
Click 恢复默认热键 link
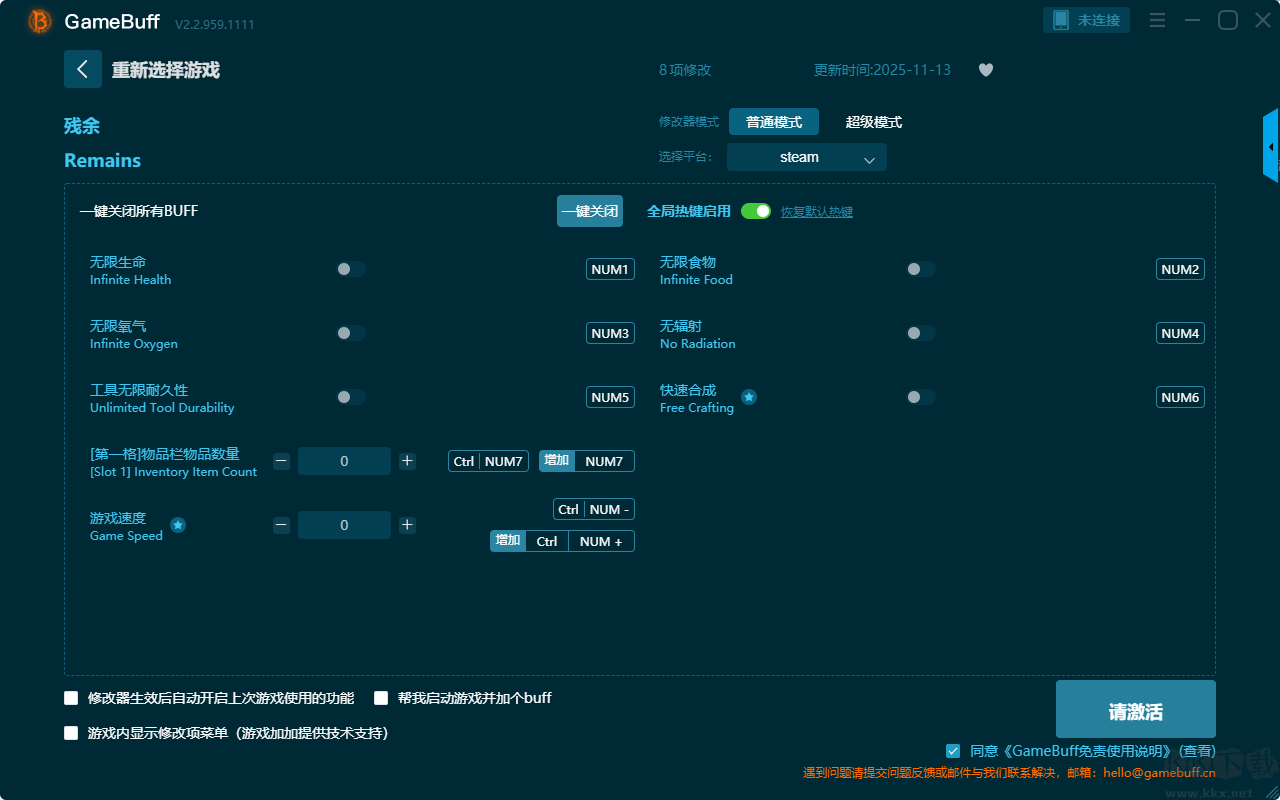pos(817,212)
